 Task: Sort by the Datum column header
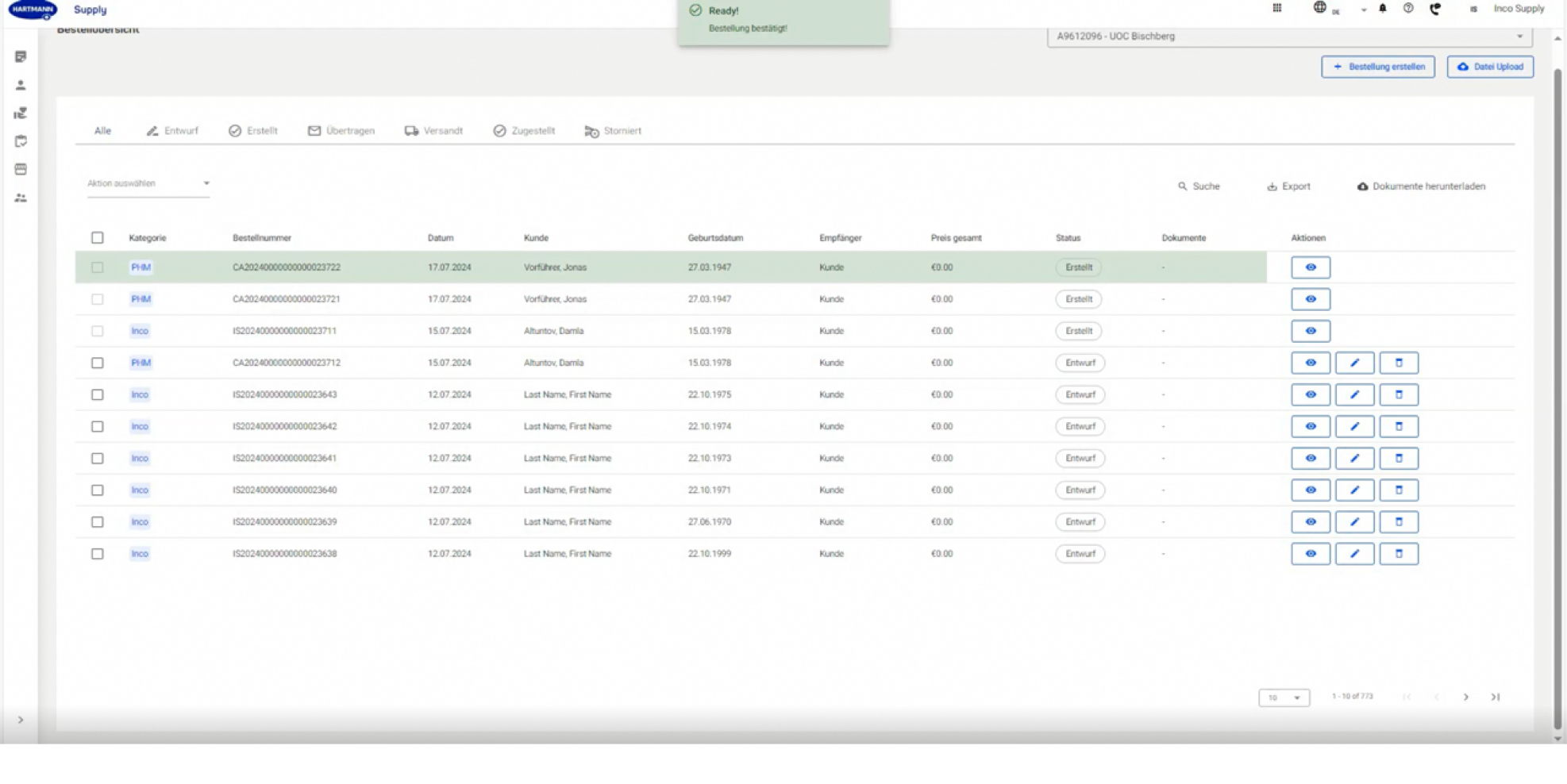[x=441, y=238]
